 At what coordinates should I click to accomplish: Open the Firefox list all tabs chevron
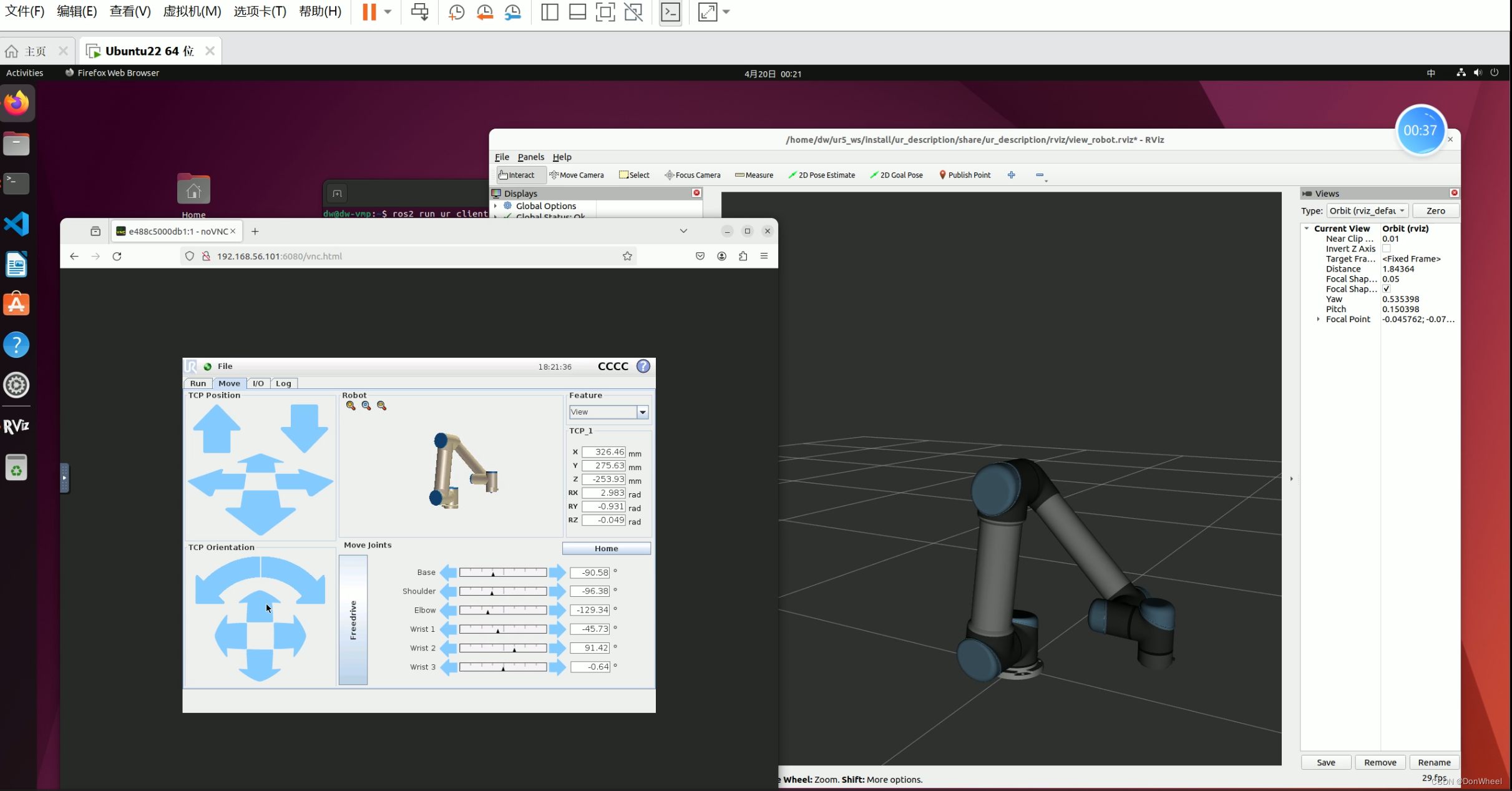683,231
